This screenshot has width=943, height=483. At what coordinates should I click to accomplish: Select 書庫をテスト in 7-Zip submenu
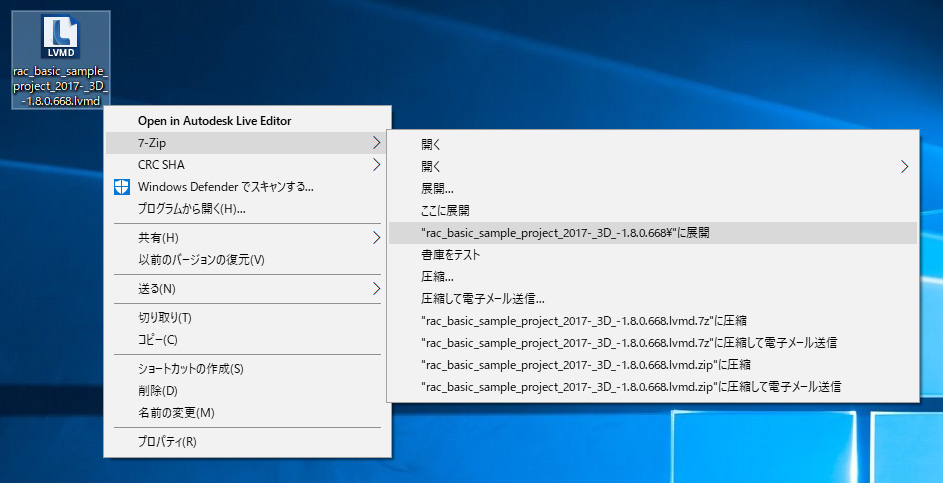[x=653, y=254]
